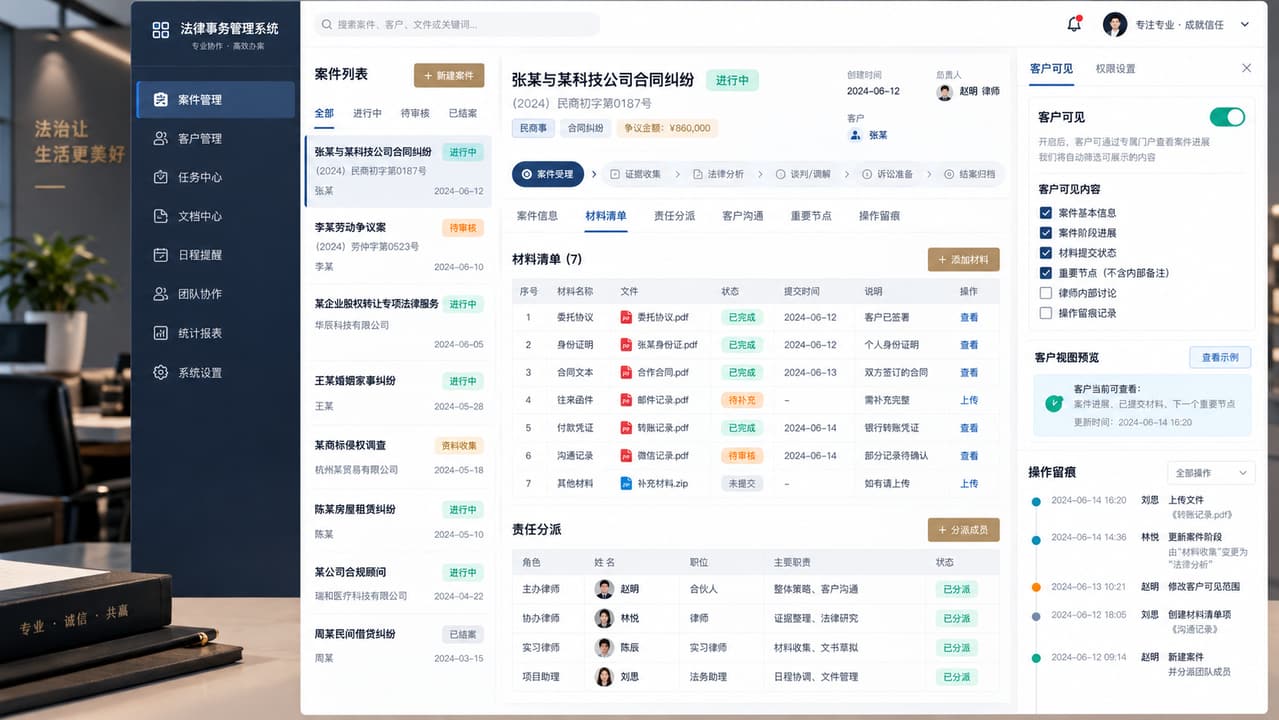
Task: Uncheck 重要节点 (不含内部备注) checkbox
Action: tap(1046, 273)
